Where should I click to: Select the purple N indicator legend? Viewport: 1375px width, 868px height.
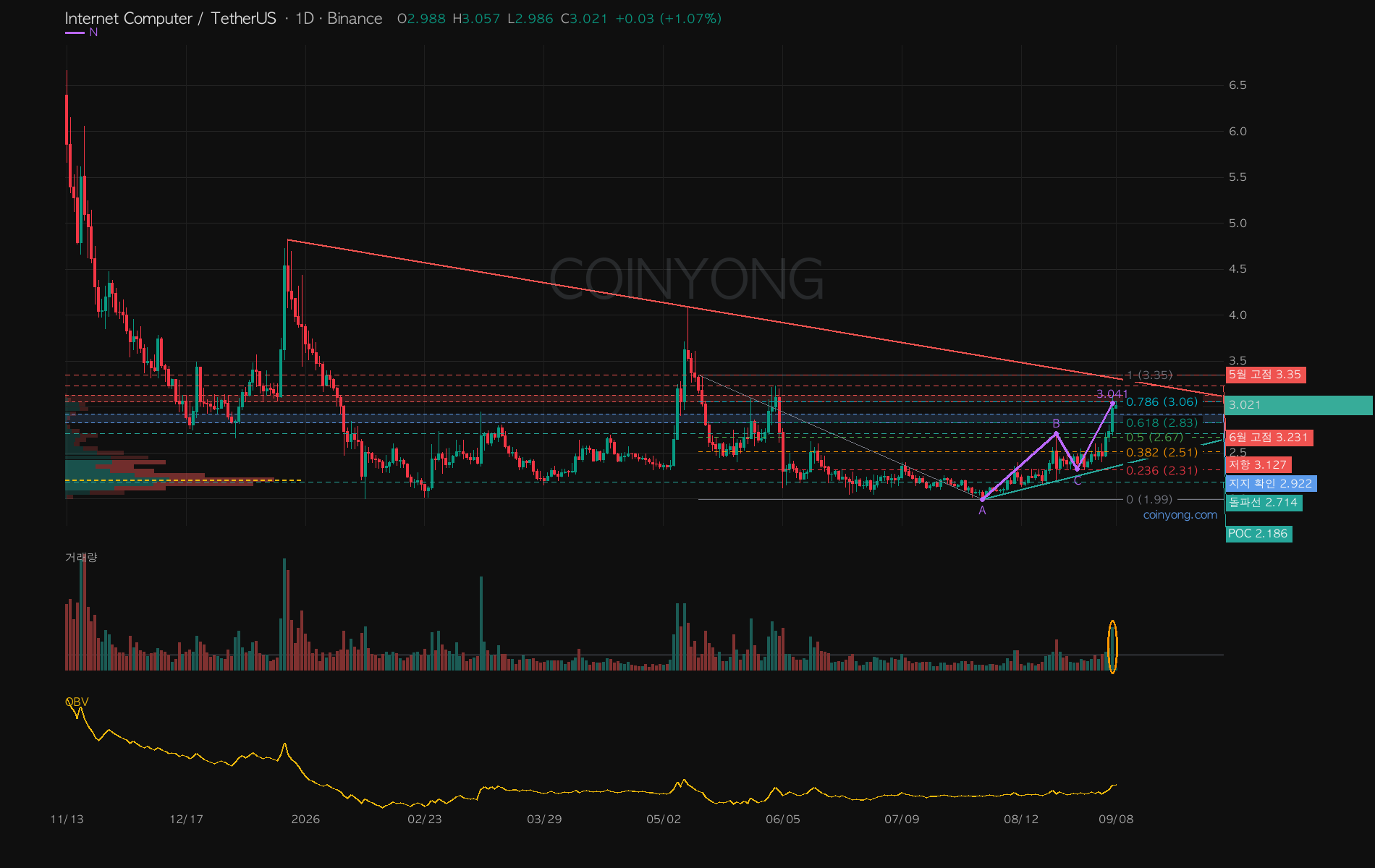coord(82,33)
